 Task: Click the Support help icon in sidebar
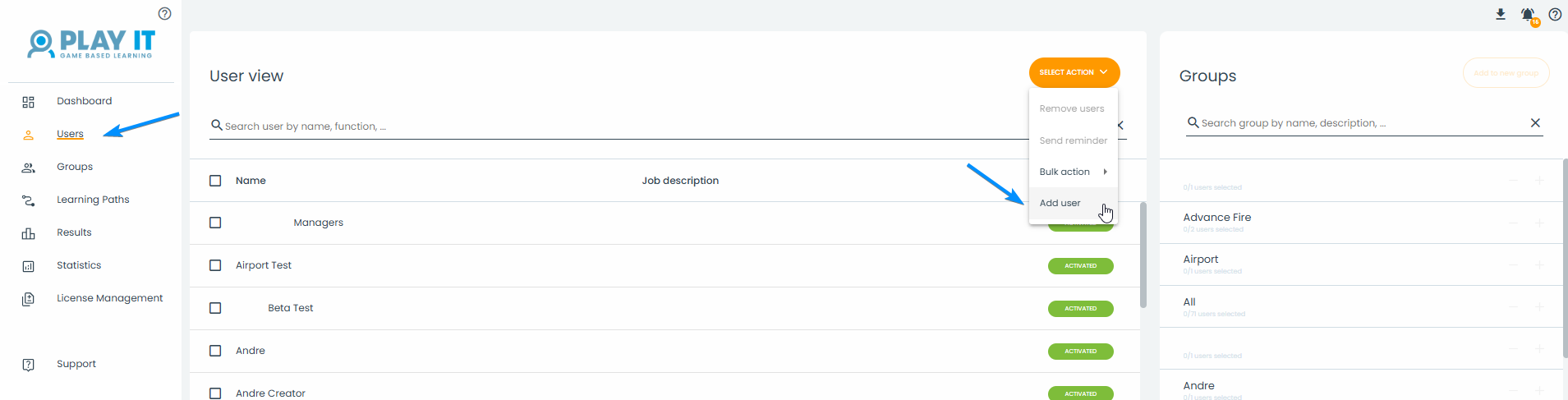[29, 365]
